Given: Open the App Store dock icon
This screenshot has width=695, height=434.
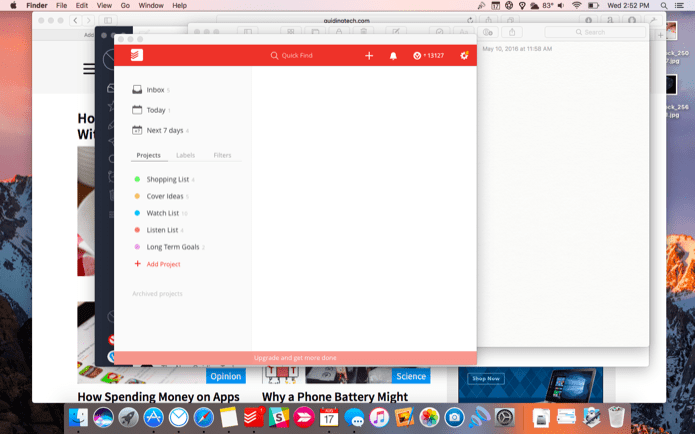Looking at the screenshot, I should [153, 417].
